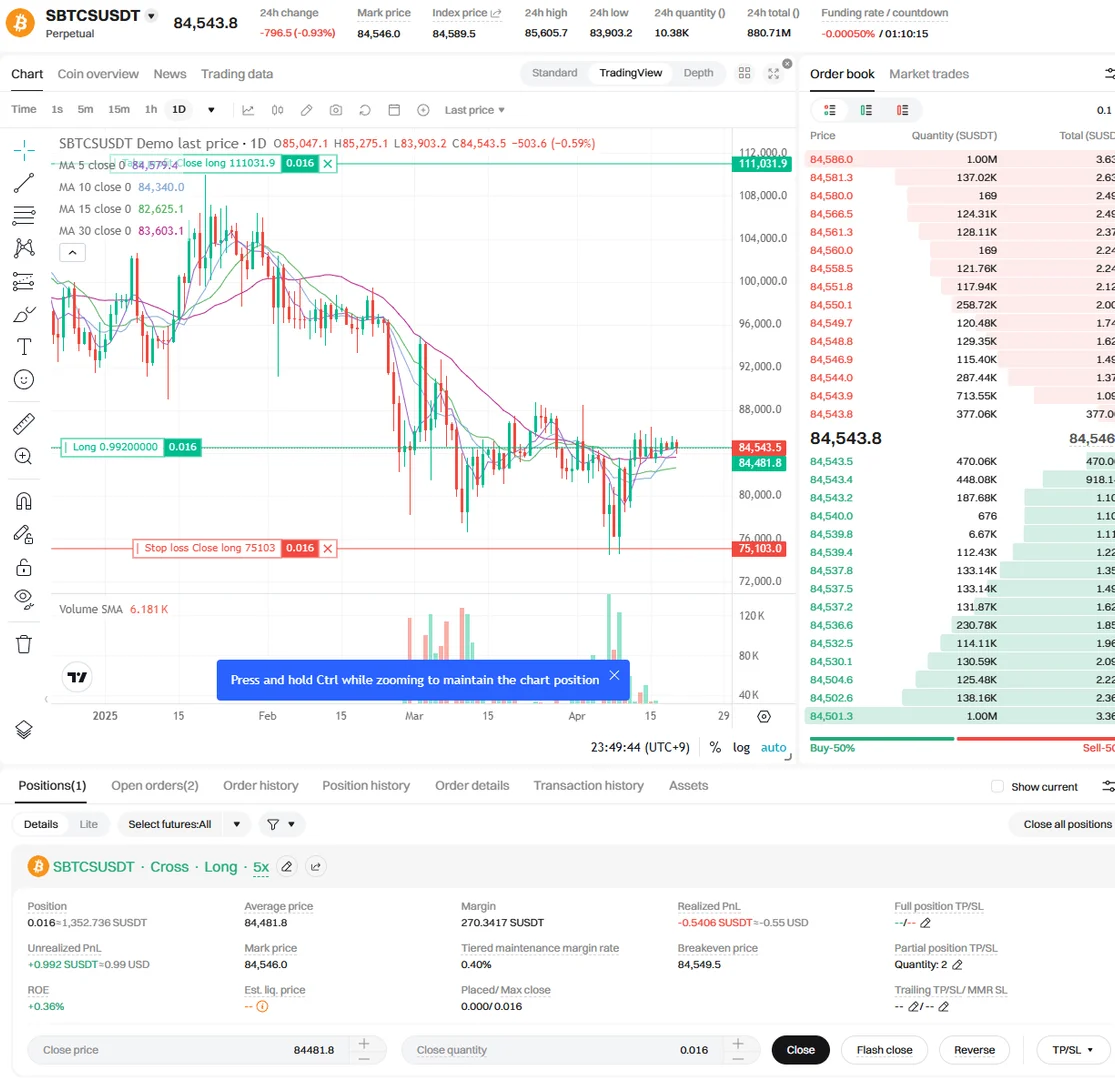Screen dimensions: 1115x1080
Task: Click the black Close position button
Action: (801, 1050)
